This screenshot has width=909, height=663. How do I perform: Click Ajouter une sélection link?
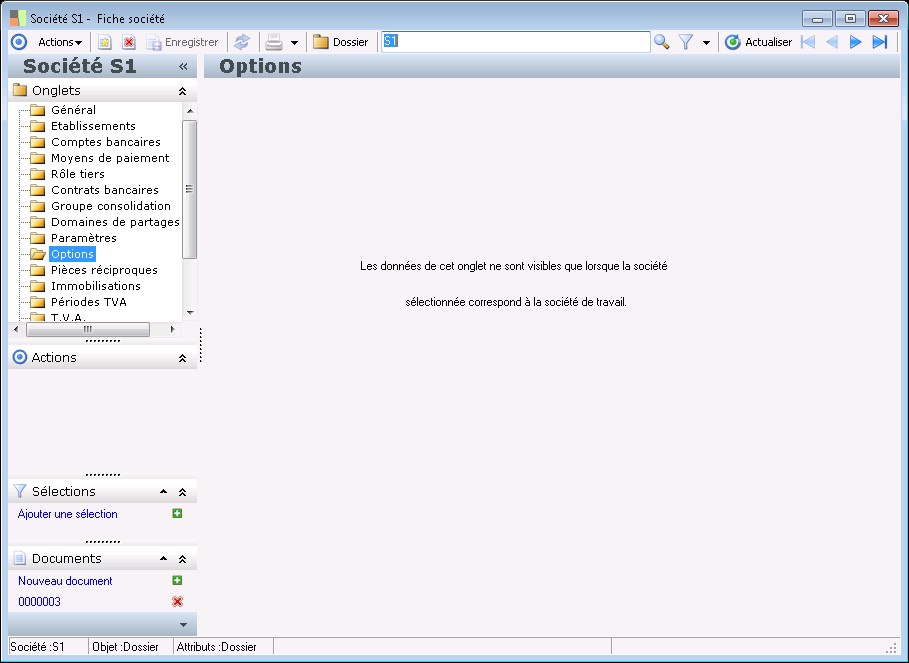pos(67,514)
